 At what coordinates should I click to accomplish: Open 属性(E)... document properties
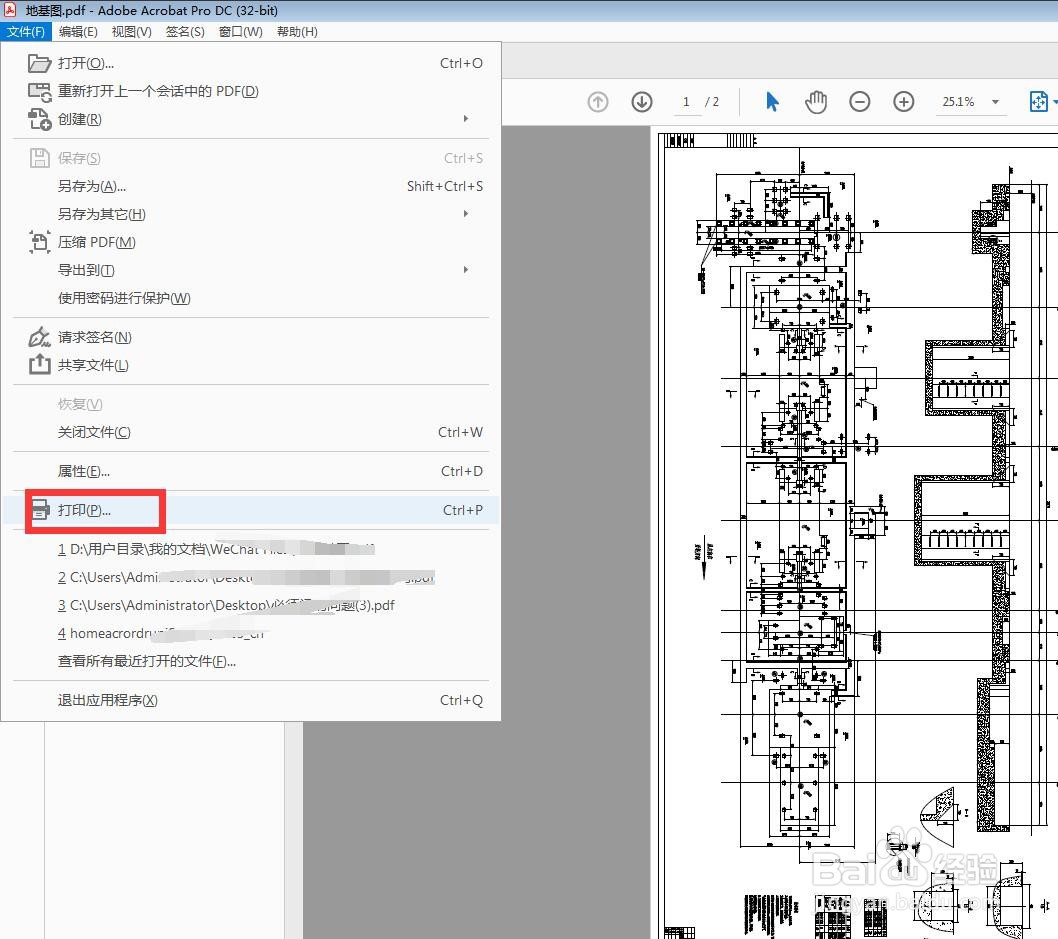click(x=250, y=472)
